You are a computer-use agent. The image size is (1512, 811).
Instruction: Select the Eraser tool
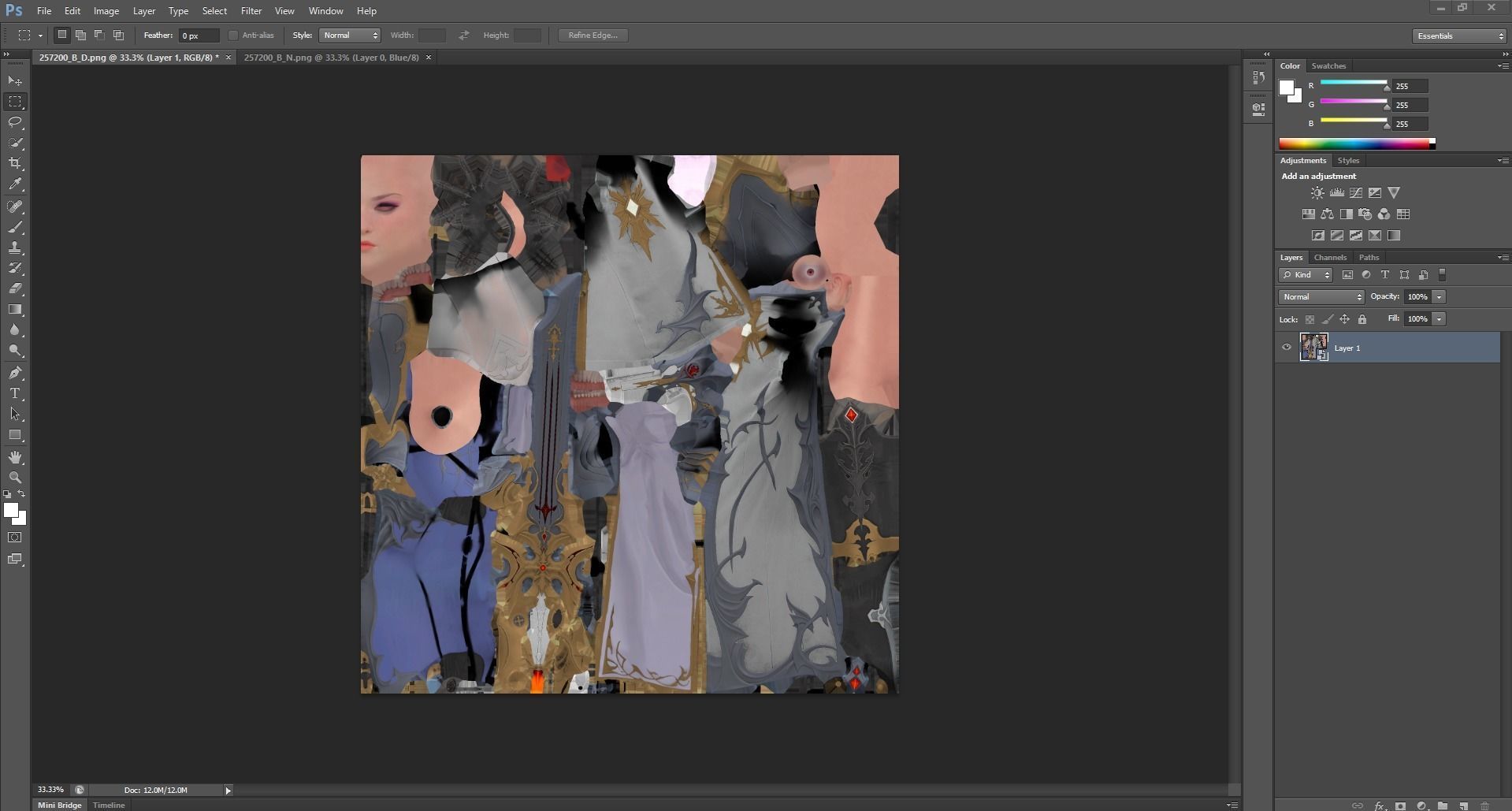pyautogui.click(x=15, y=288)
